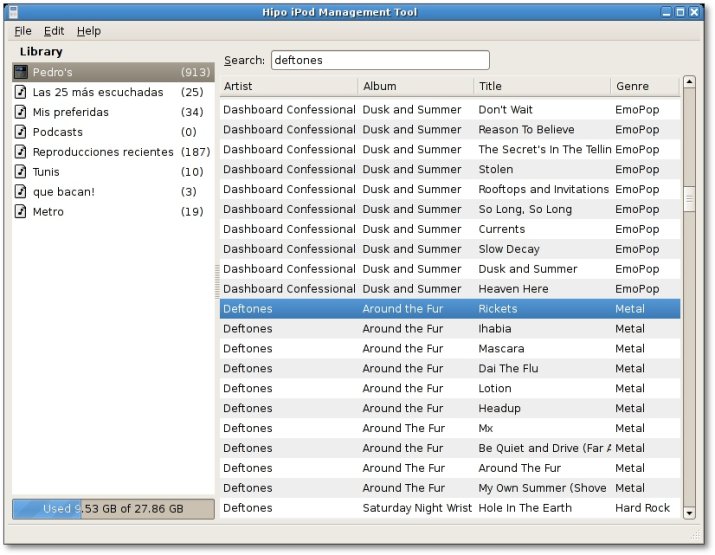Select the Podcasts playlist
The height and width of the screenshot is (555, 715).
click(x=113, y=132)
